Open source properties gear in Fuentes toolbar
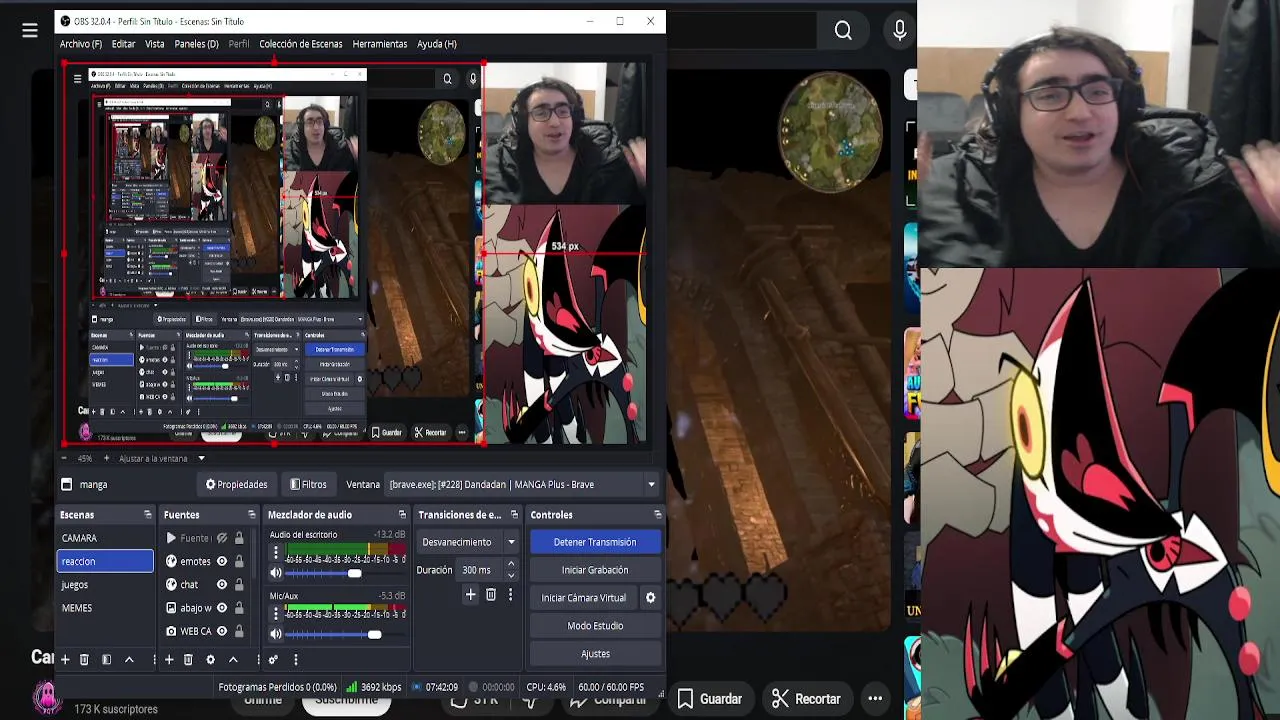 coord(210,660)
